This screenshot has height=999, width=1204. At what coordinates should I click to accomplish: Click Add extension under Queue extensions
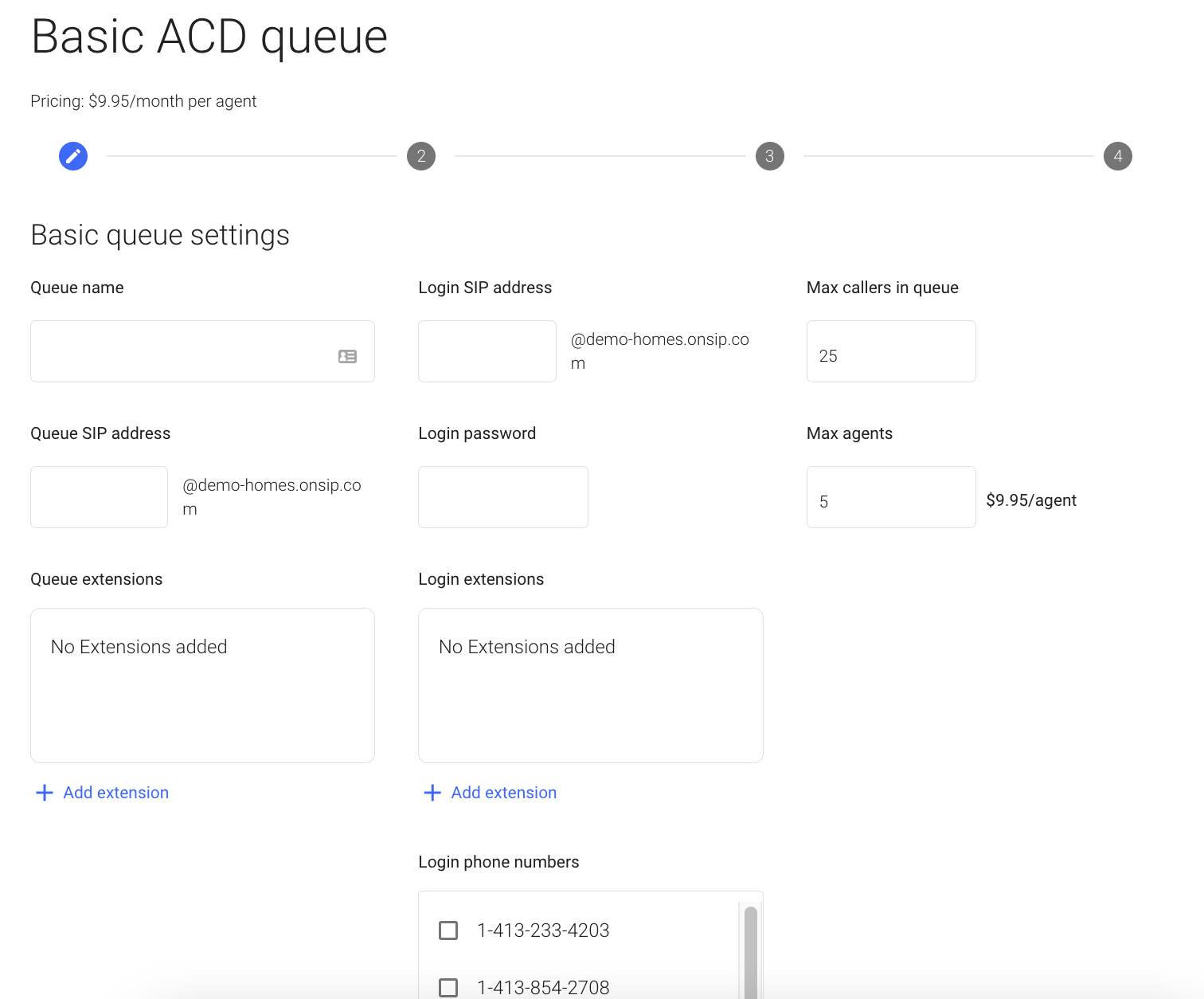pyautogui.click(x=115, y=793)
